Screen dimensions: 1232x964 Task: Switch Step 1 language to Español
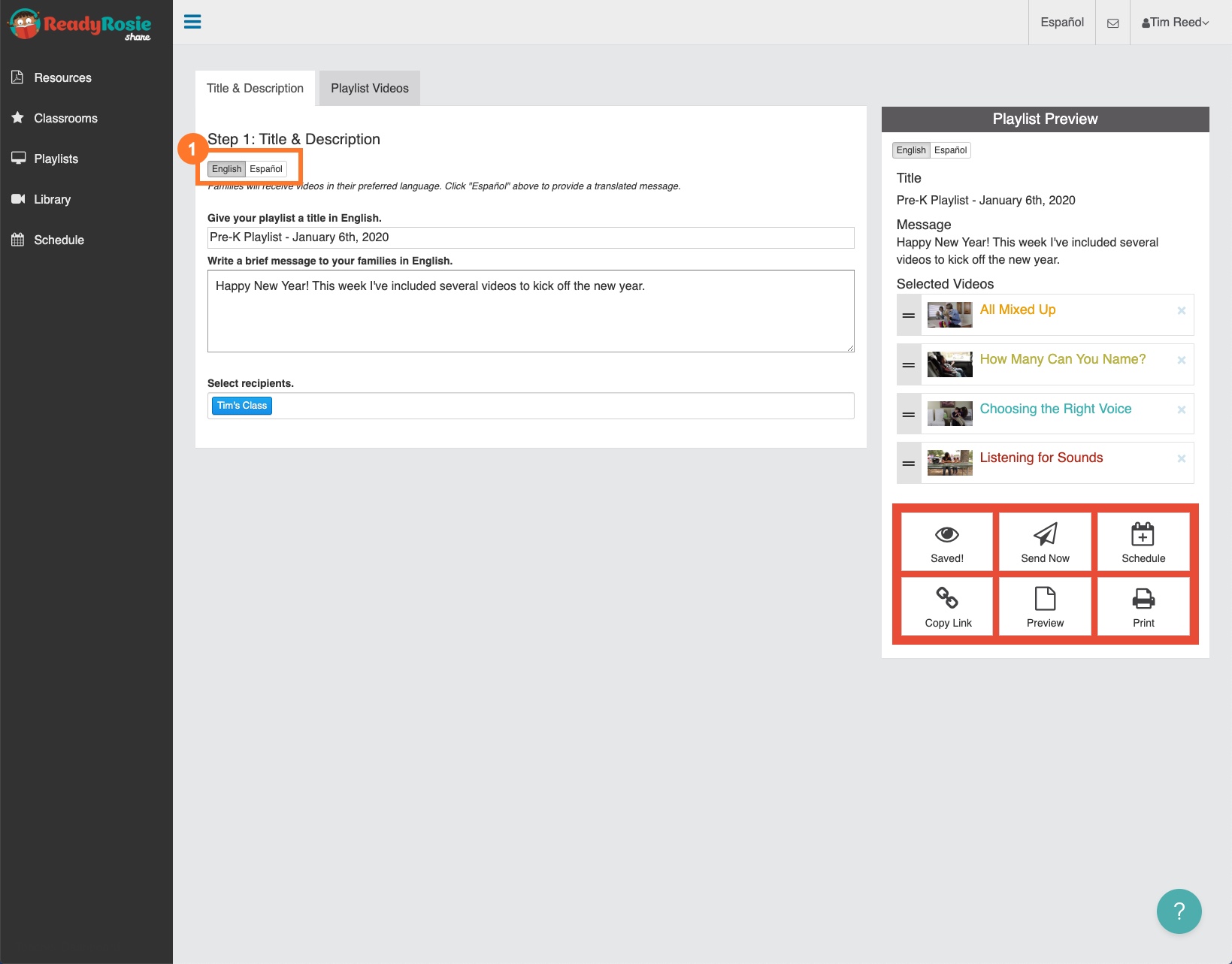point(266,169)
